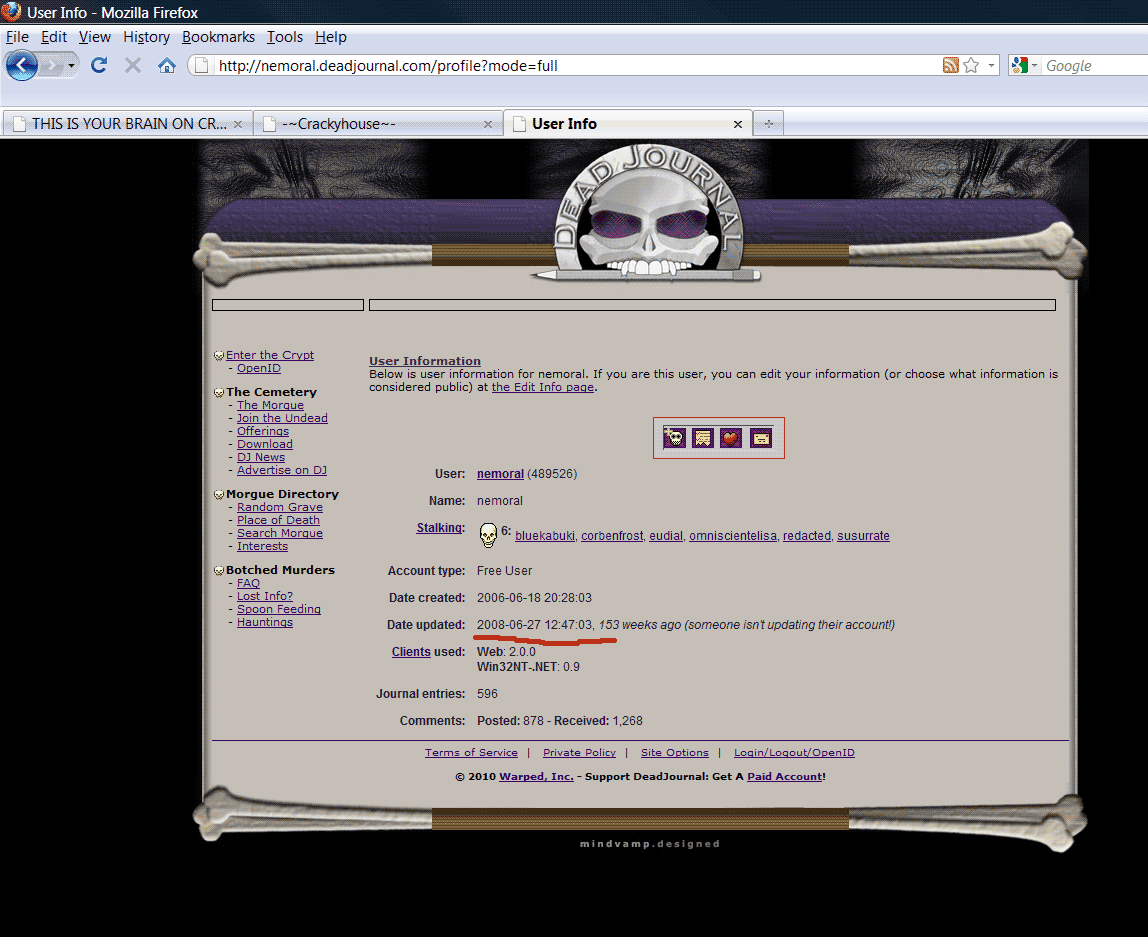Close the THIS IS YOUR BRAIN tab

click(238, 124)
